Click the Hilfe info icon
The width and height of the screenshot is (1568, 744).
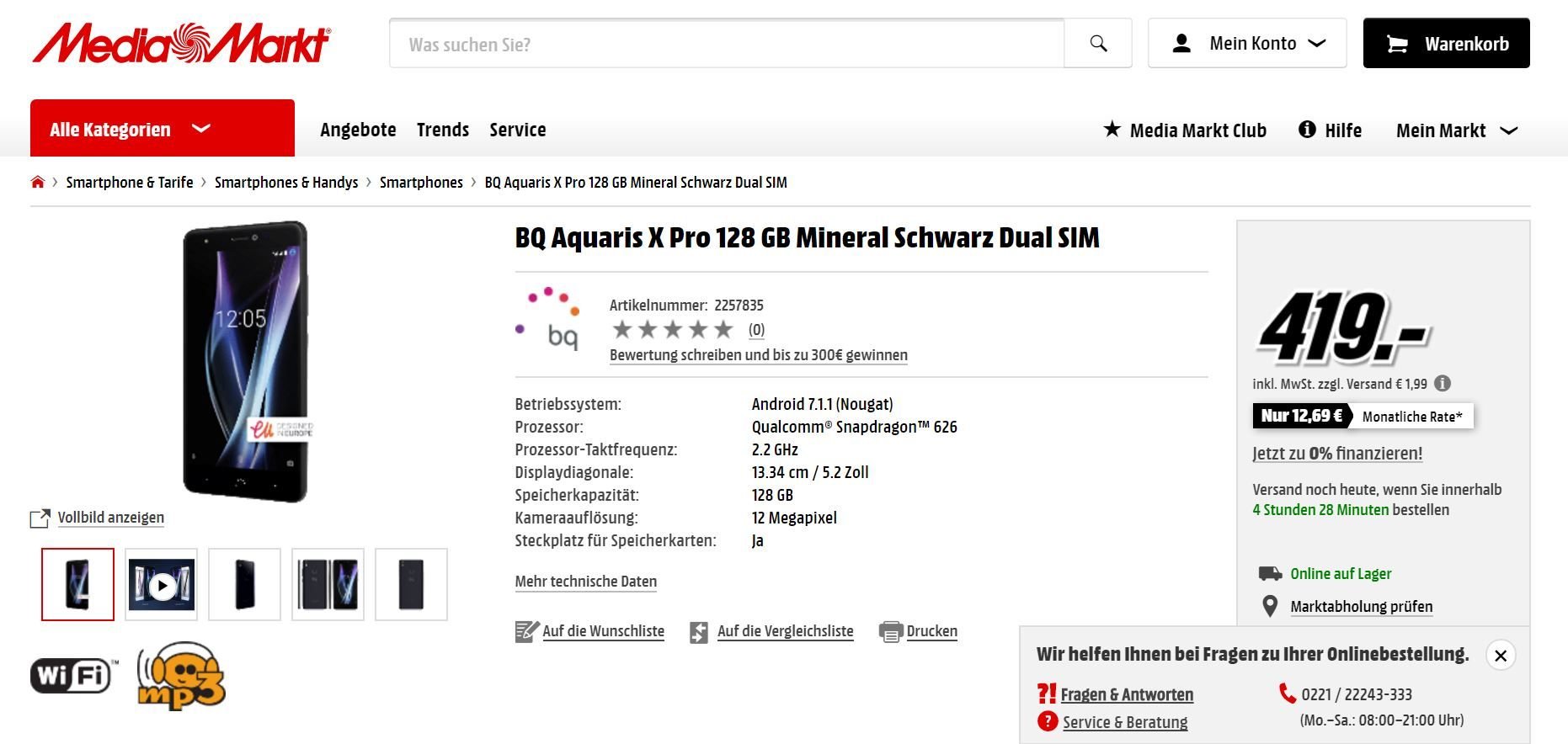click(1307, 129)
